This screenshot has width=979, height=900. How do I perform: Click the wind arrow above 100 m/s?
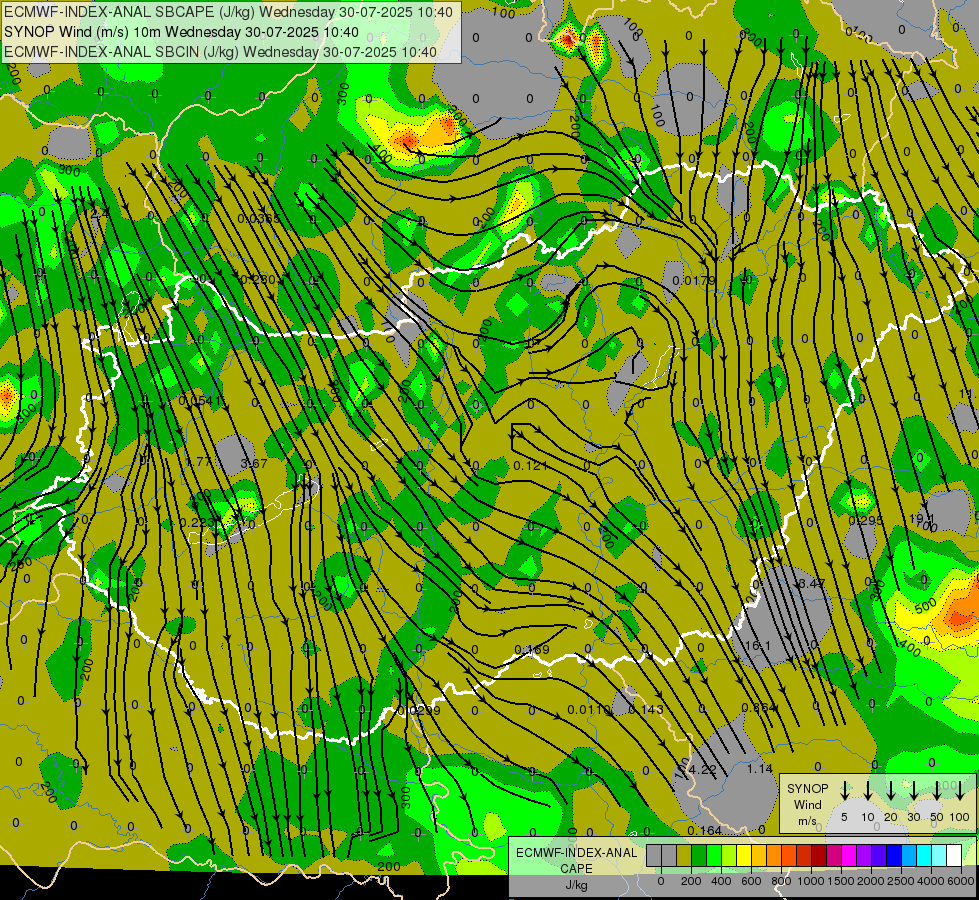point(960,790)
